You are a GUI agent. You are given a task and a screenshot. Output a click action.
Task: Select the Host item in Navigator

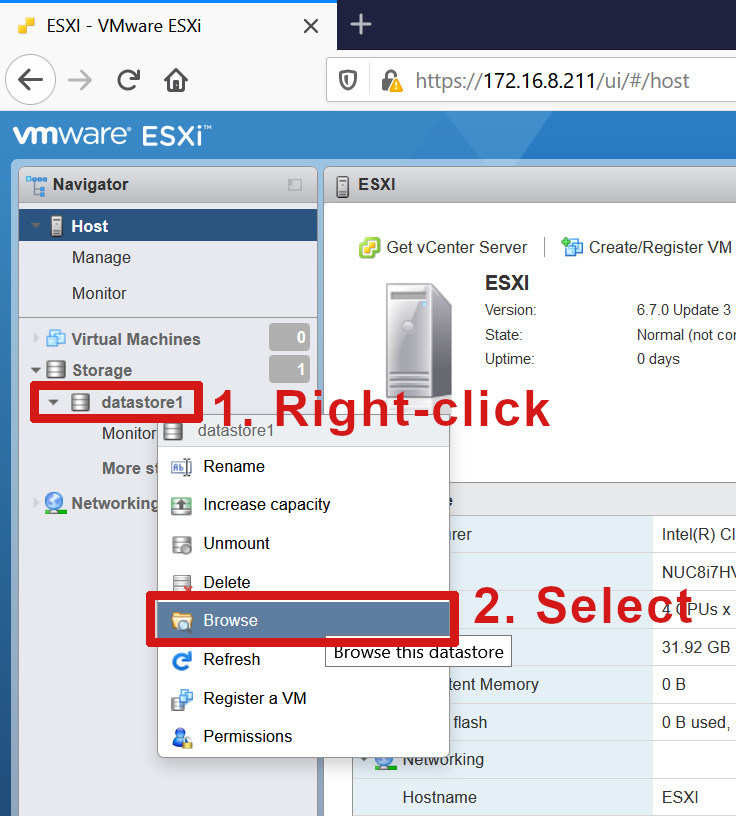pos(168,225)
